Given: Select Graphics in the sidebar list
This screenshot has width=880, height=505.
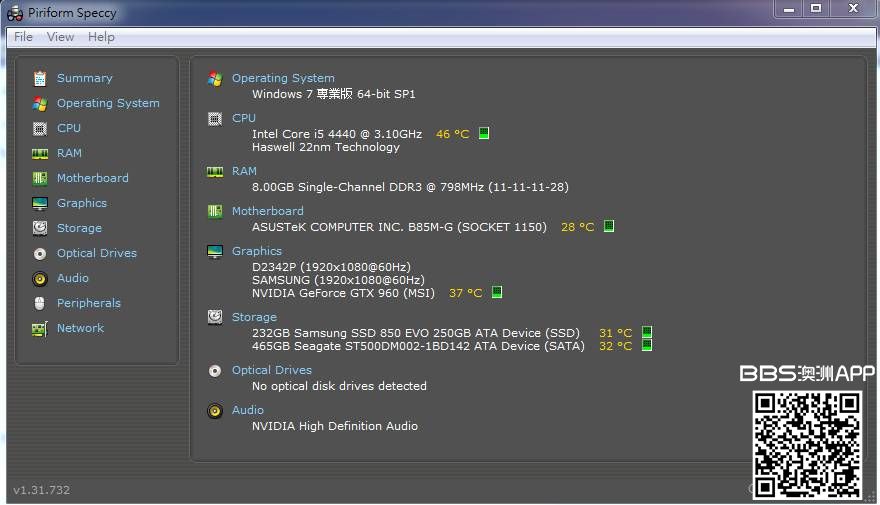Looking at the screenshot, I should (82, 203).
